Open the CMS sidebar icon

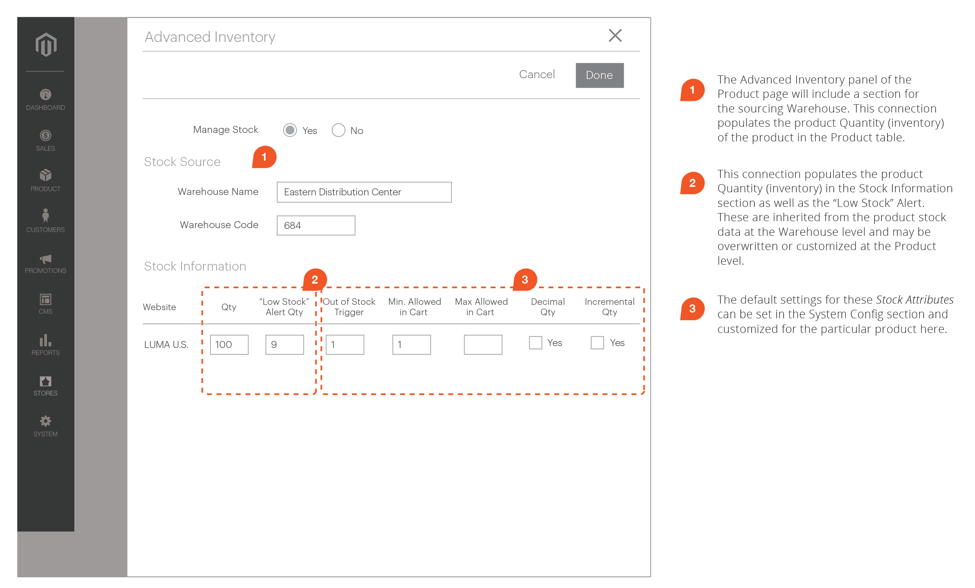point(46,301)
